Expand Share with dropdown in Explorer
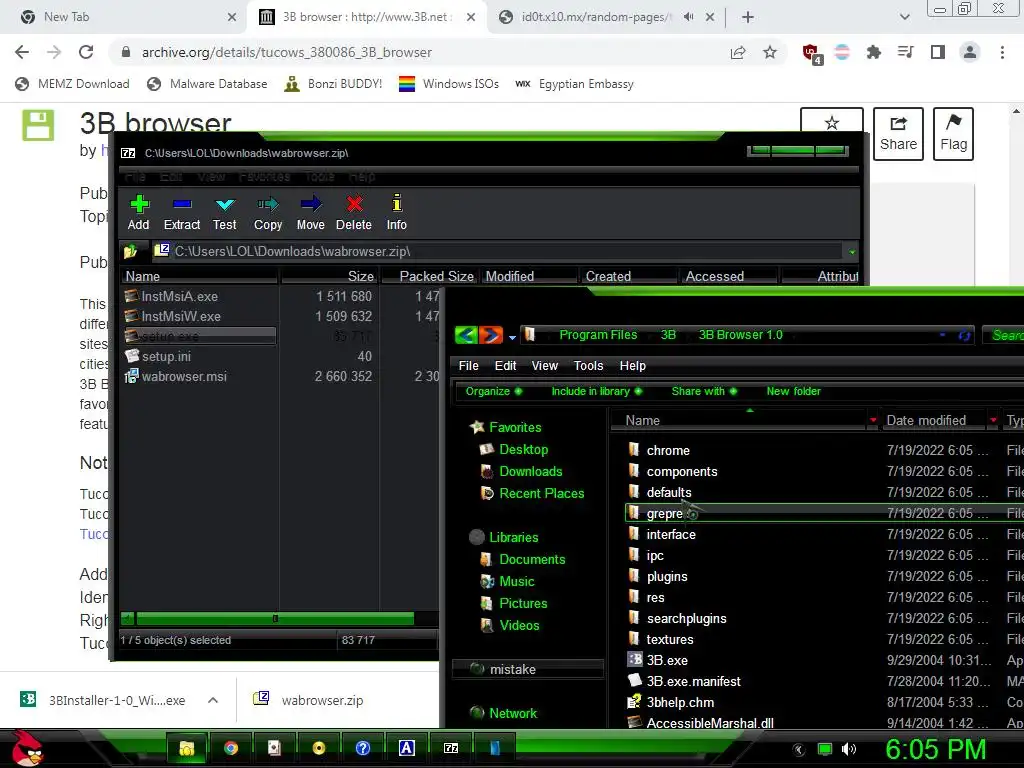The width and height of the screenshot is (1024, 768). [x=704, y=391]
